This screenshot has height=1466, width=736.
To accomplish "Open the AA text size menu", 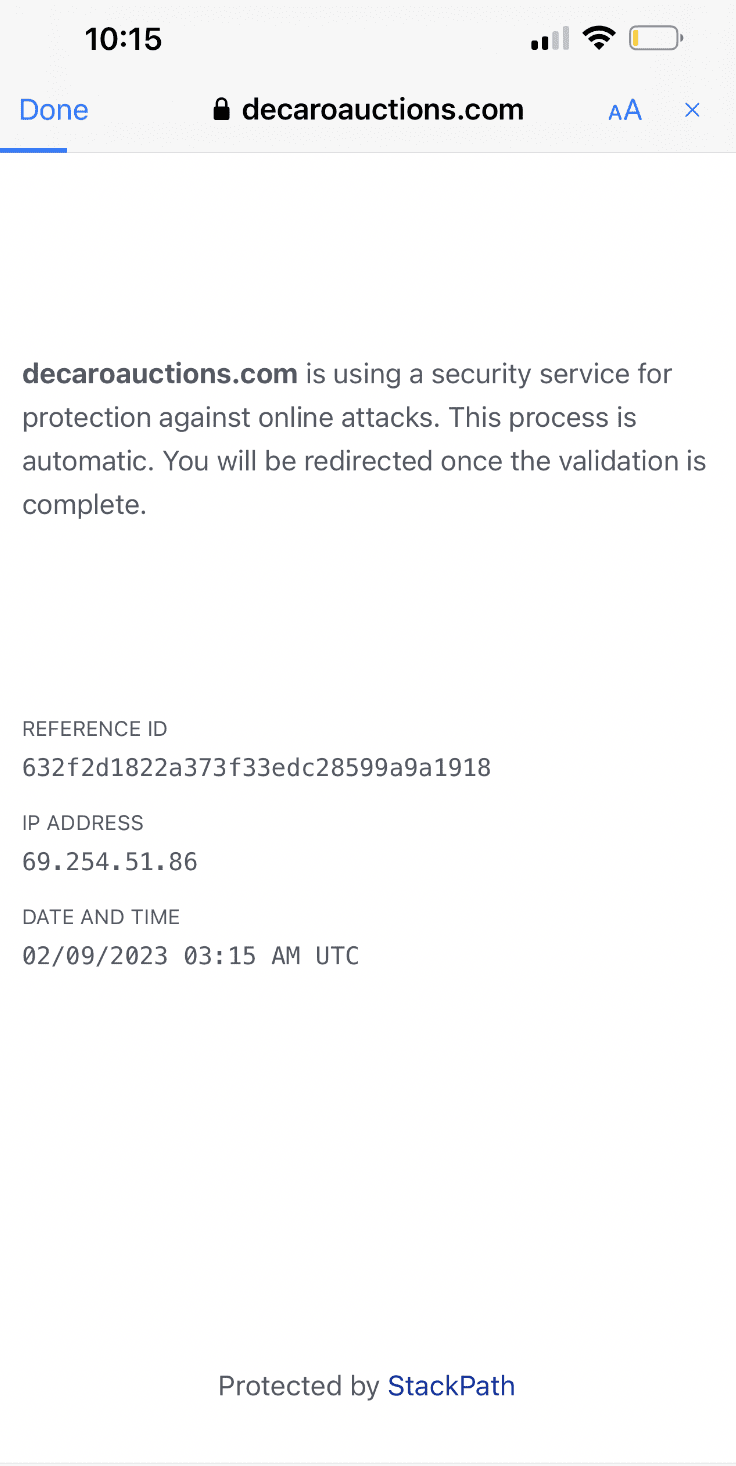I will (x=625, y=110).
